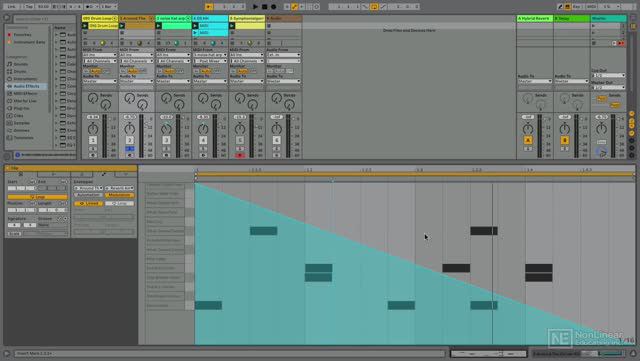640x361 pixels.
Task: Launch the second MIDI clip in track 4
Action: [195, 32]
